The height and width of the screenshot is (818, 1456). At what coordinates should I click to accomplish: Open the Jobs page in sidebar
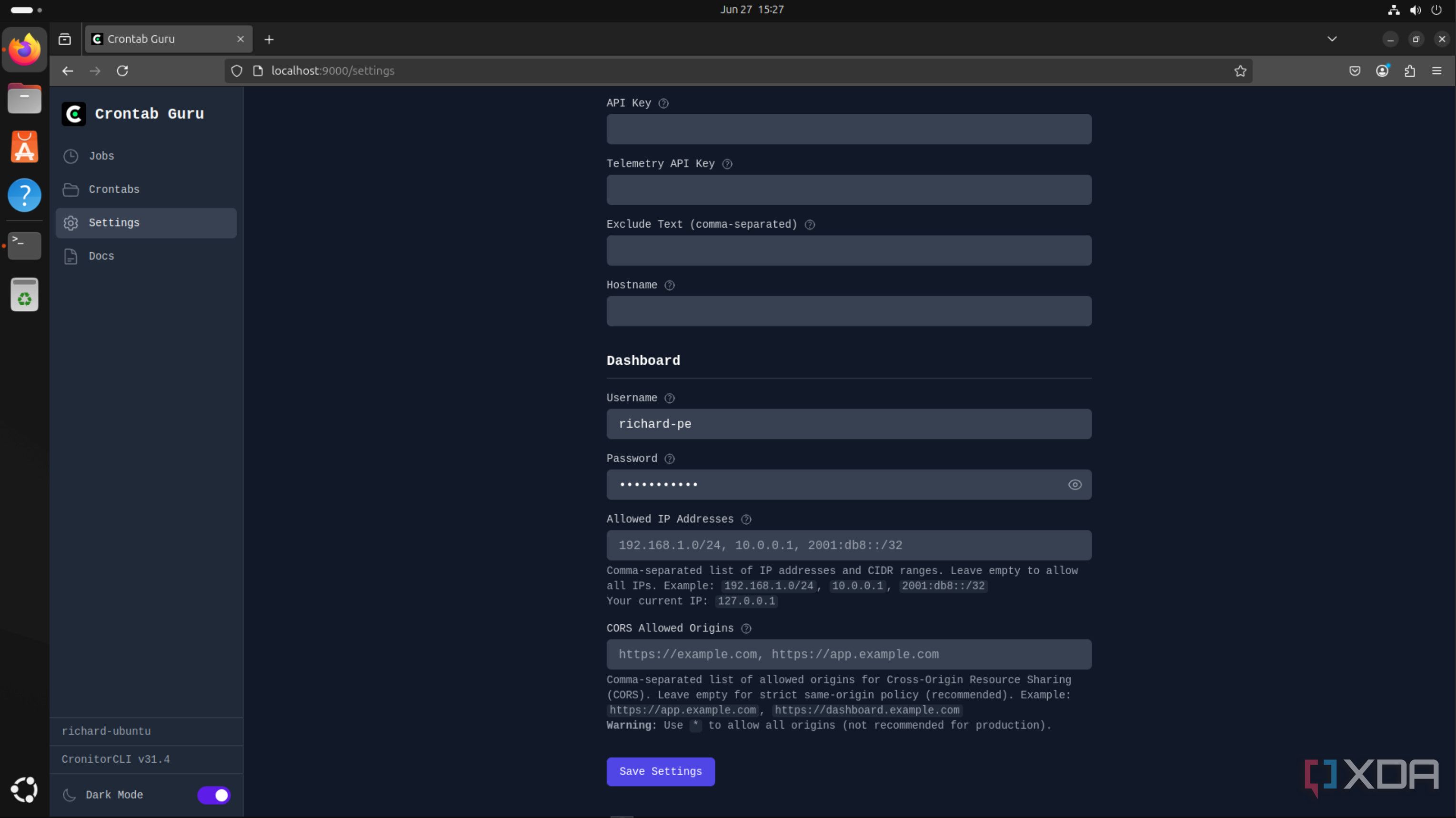[146, 156]
